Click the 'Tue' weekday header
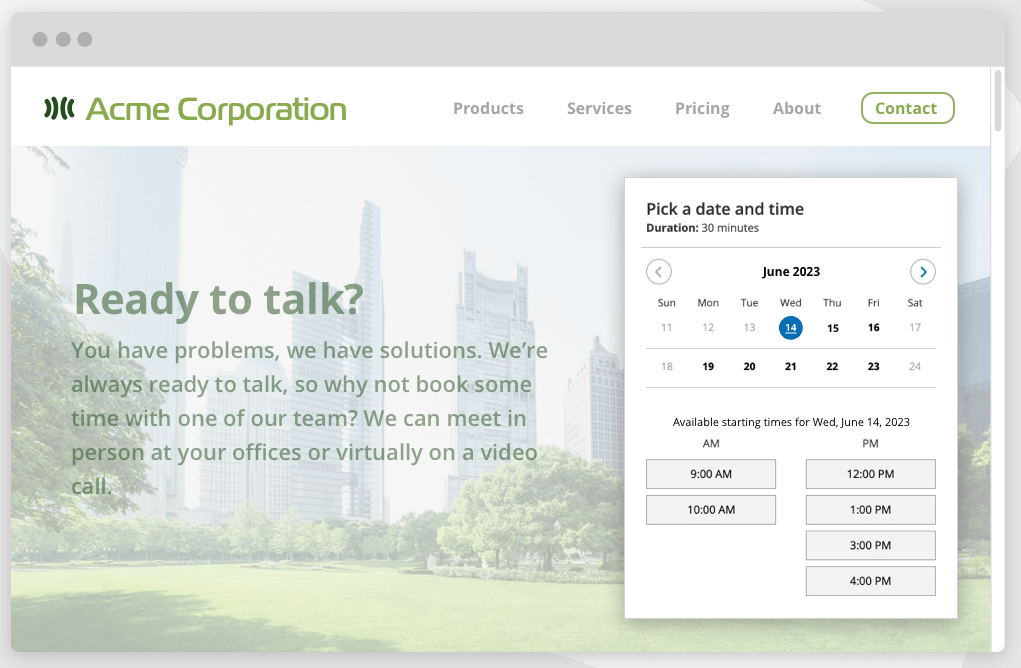Screen dimensions: 1021x668 (x=749, y=303)
